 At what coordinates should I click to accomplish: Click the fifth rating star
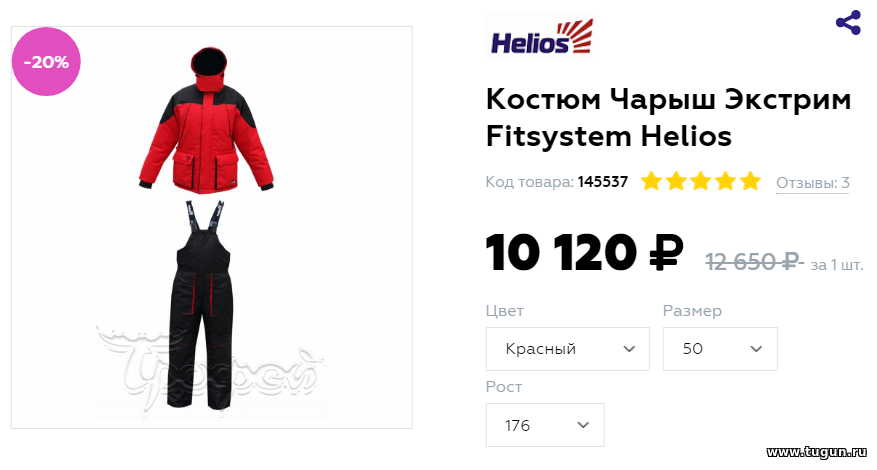click(x=750, y=181)
